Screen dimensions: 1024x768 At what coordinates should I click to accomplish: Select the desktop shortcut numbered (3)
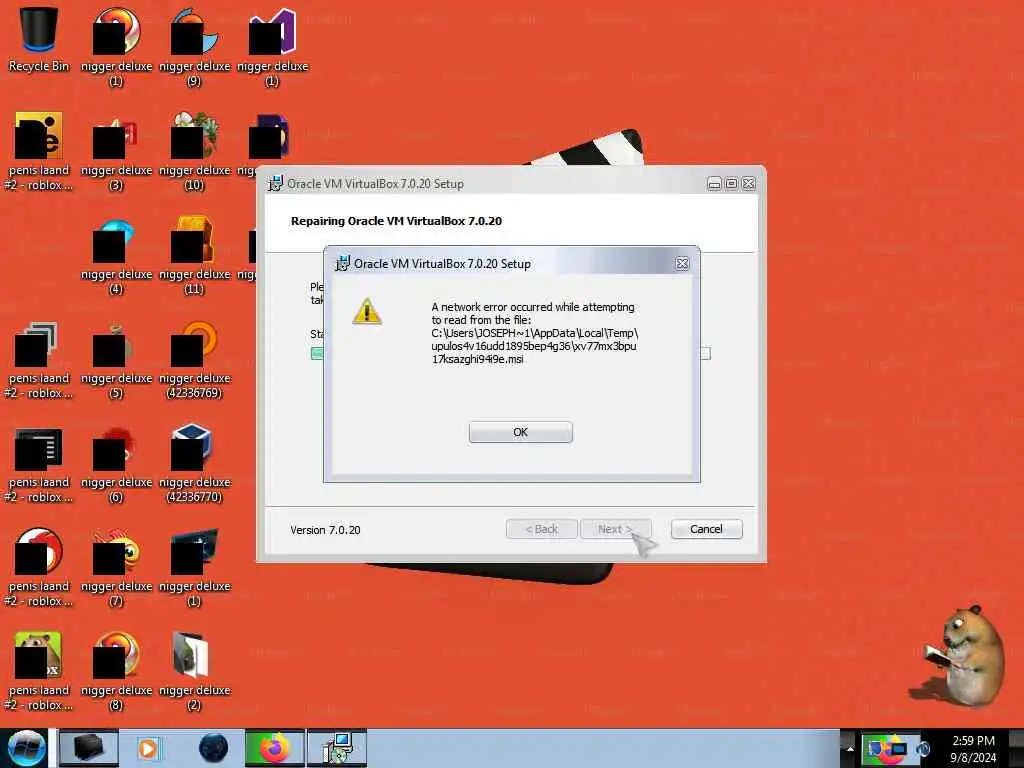[x=116, y=152]
